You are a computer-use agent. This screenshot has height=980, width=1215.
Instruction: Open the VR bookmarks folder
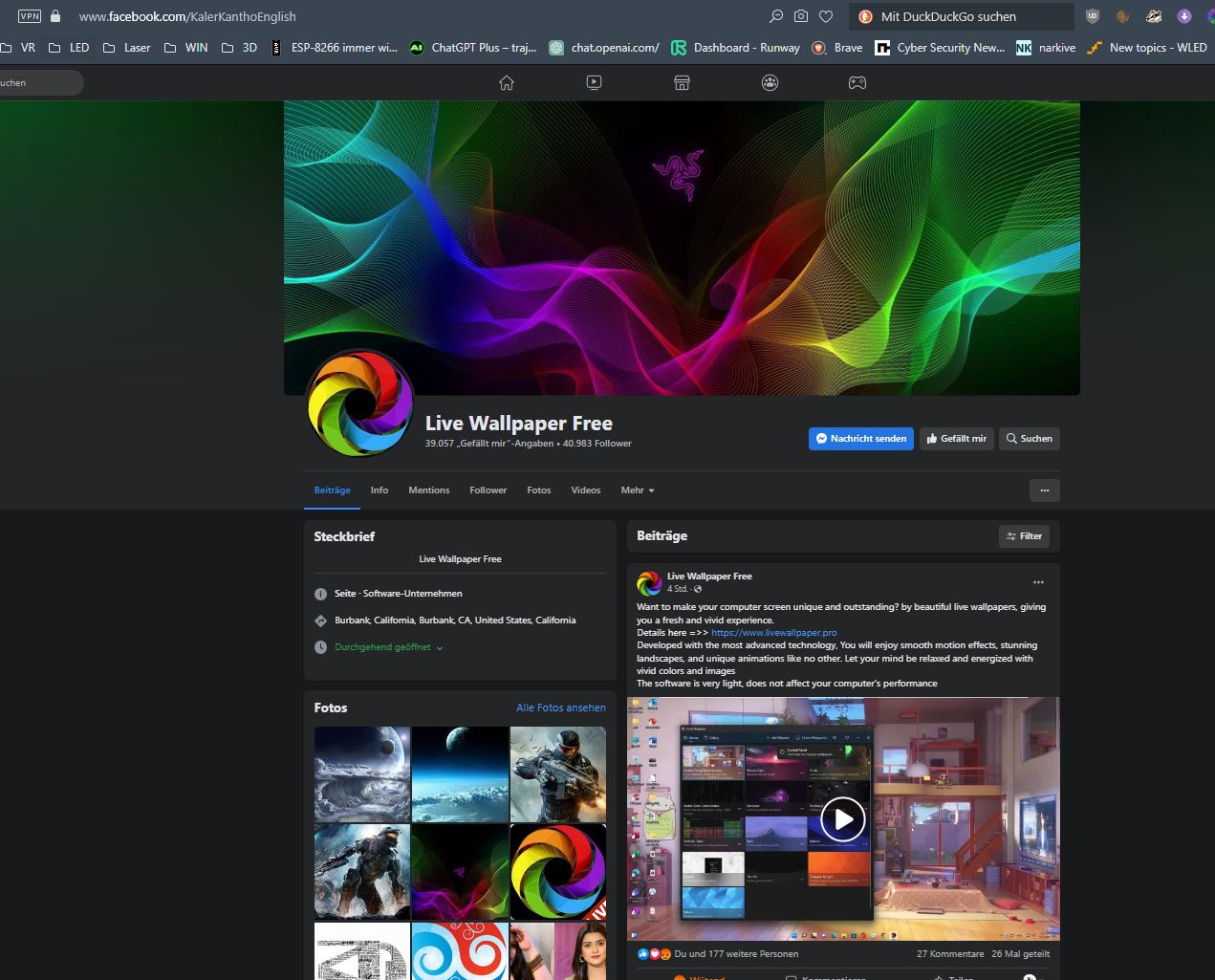pyautogui.click(x=19, y=47)
